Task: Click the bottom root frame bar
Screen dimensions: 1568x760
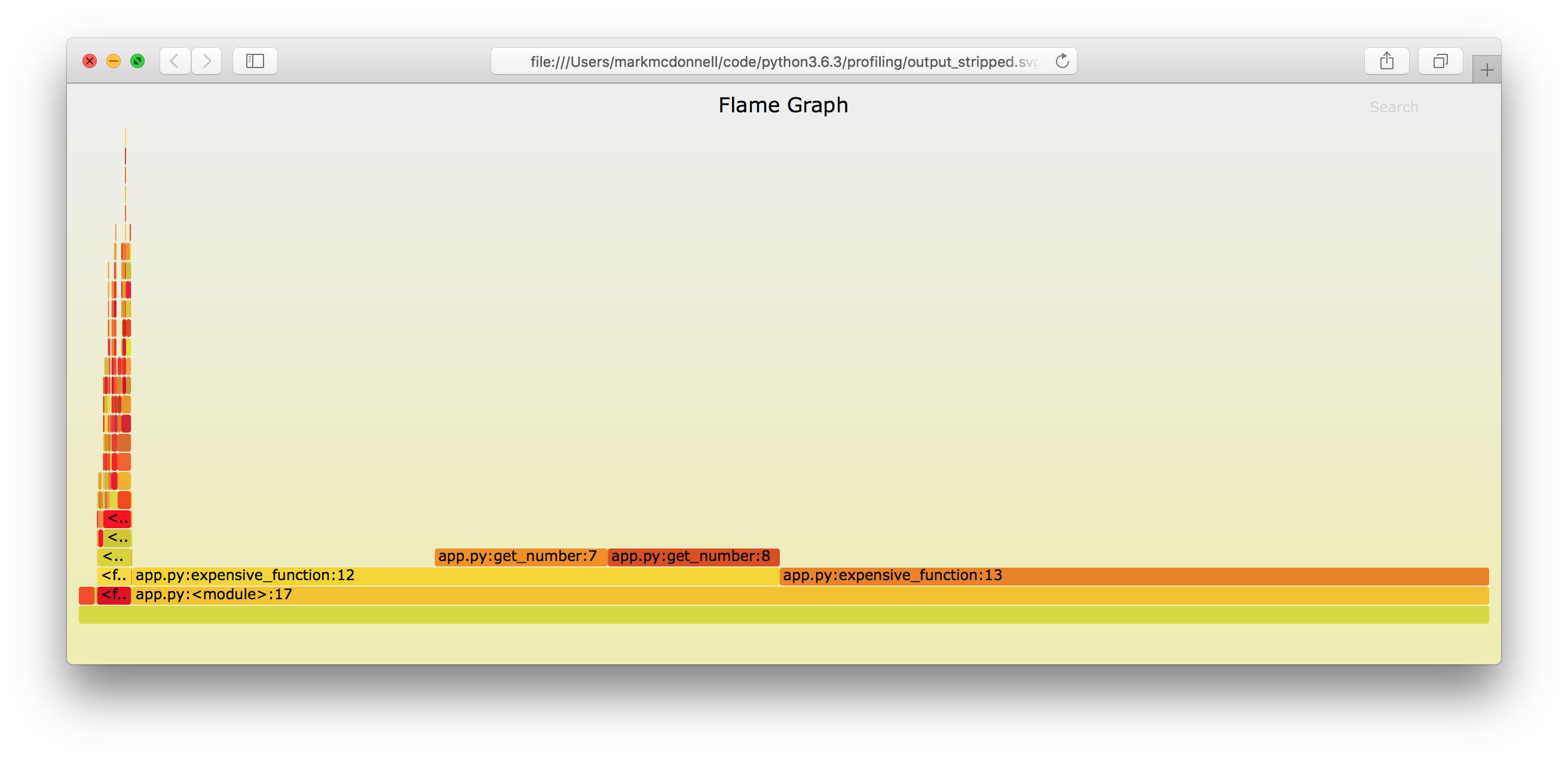Action: pyautogui.click(x=783, y=615)
